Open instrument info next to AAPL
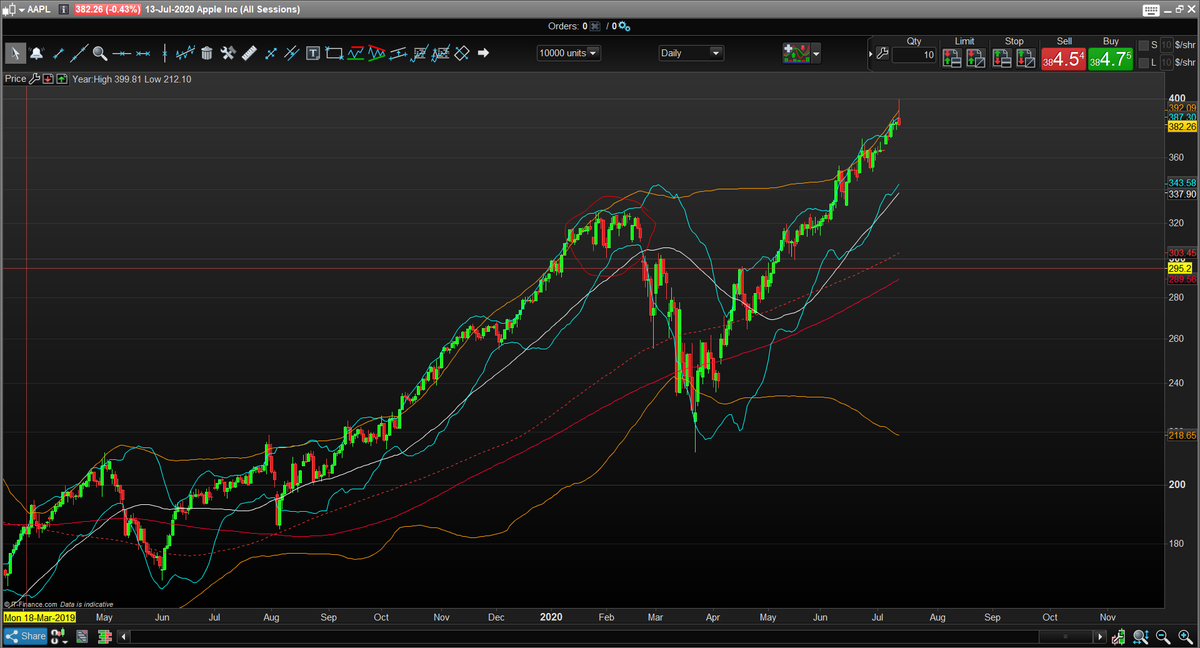This screenshot has height=648, width=1200. tap(64, 9)
